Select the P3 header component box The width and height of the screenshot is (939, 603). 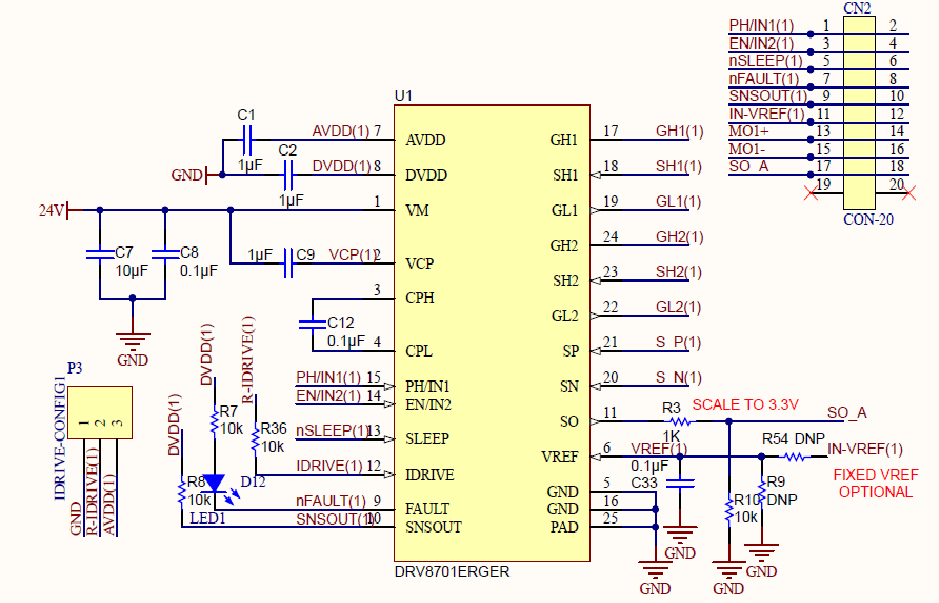click(100, 413)
